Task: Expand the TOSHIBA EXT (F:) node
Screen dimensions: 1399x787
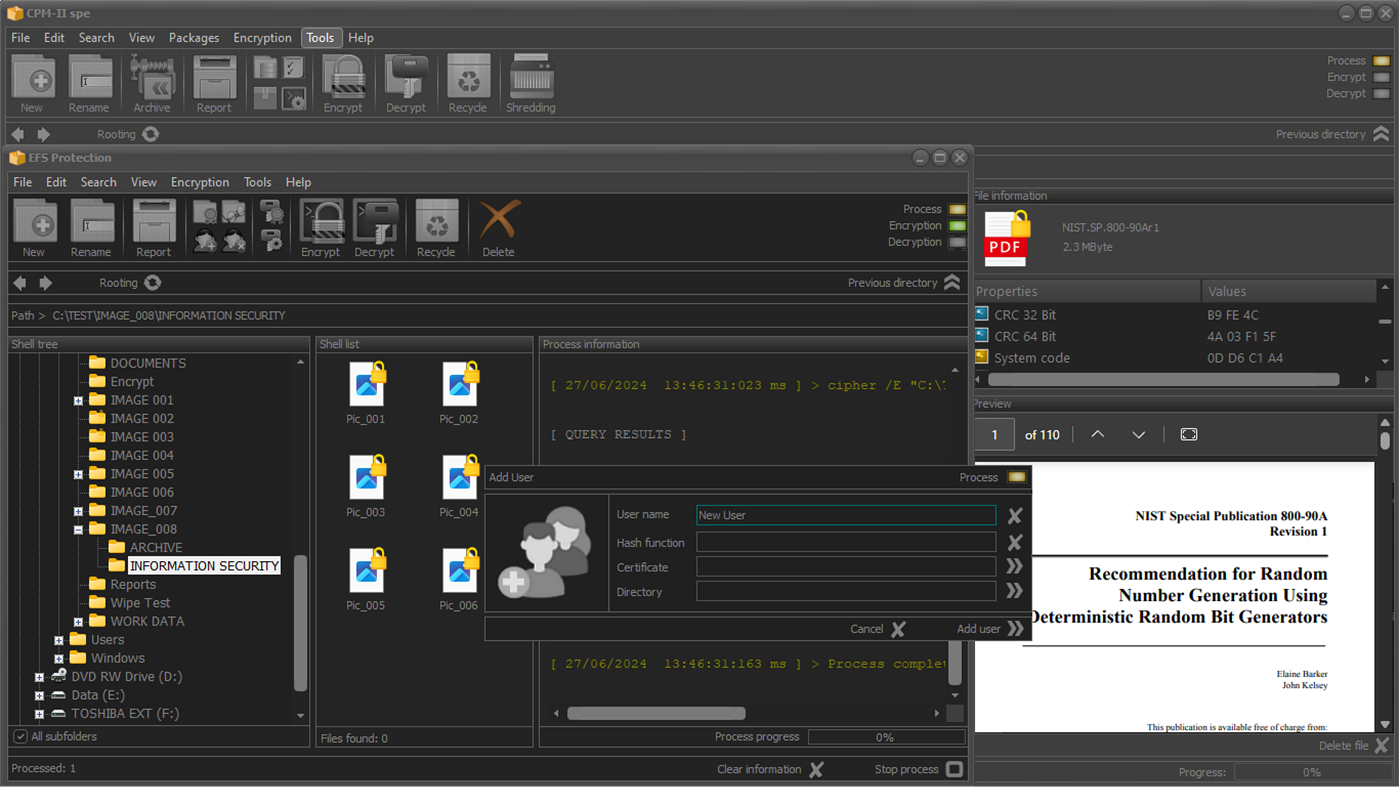Action: click(39, 714)
